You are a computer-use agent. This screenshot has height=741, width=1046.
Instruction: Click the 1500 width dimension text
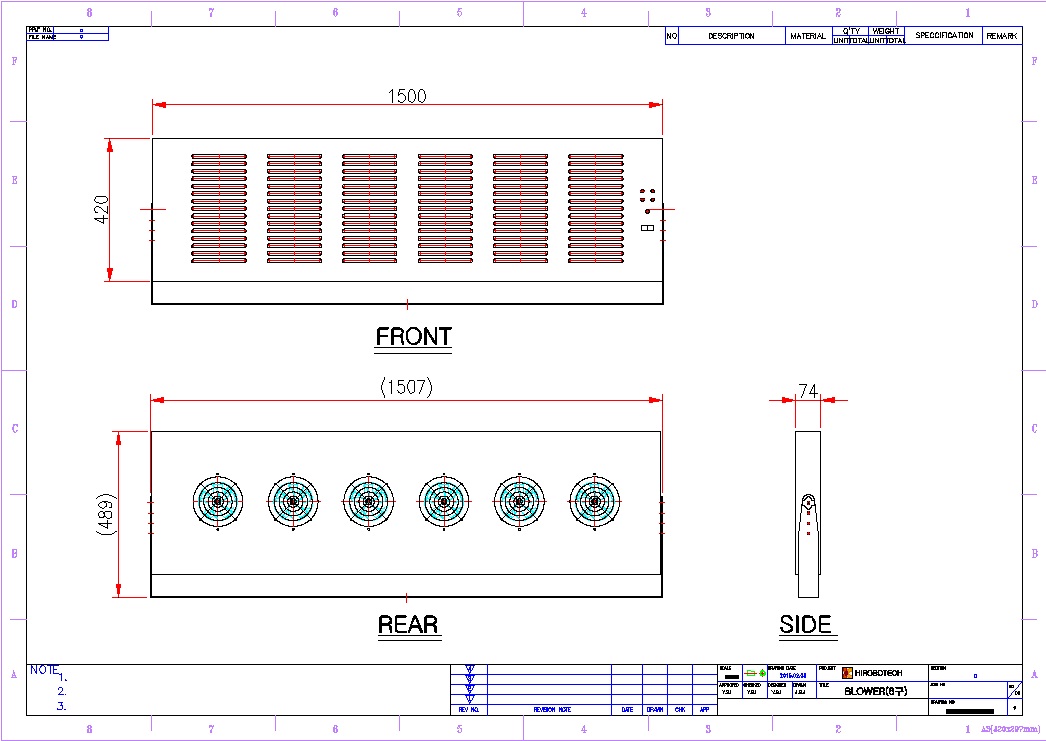pyautogui.click(x=407, y=96)
